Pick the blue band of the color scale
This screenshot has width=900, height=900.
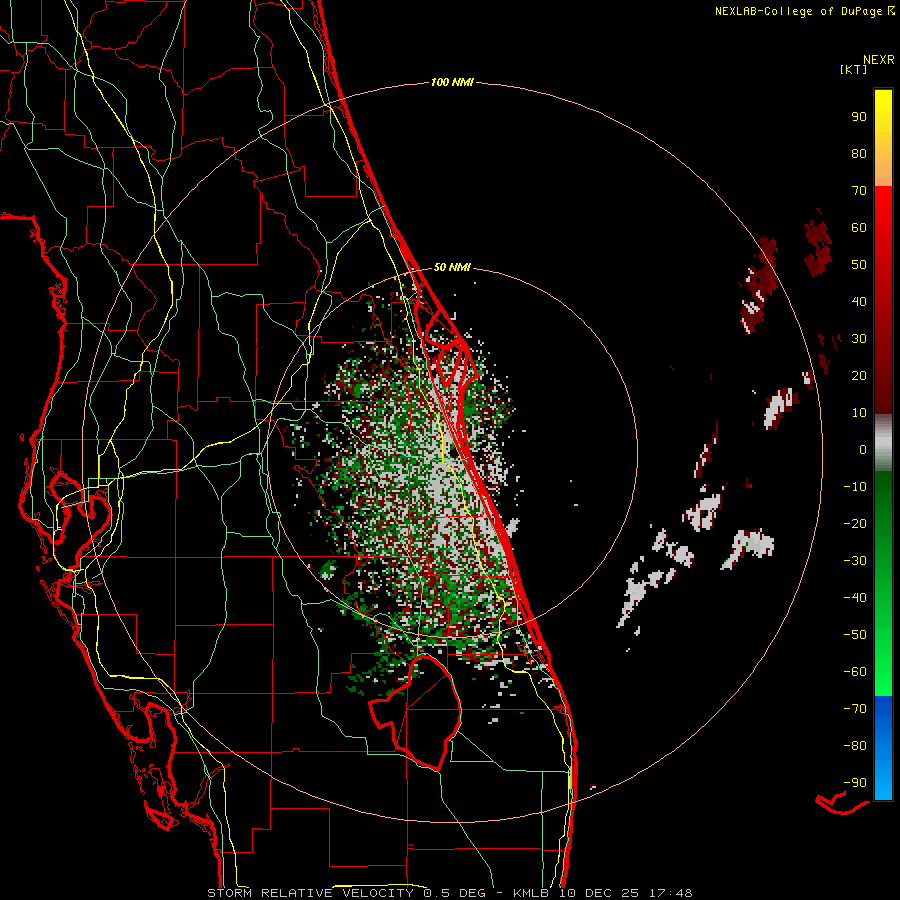point(883,748)
